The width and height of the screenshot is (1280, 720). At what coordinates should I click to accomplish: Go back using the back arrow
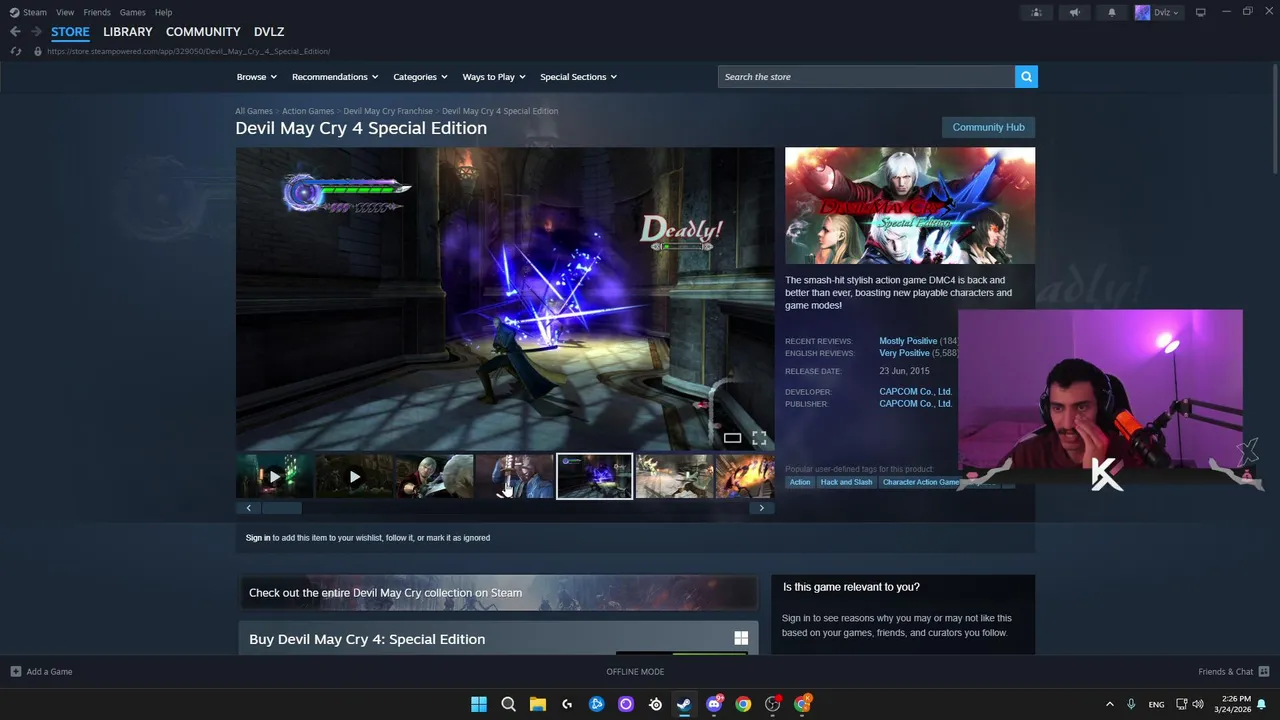pos(15,32)
